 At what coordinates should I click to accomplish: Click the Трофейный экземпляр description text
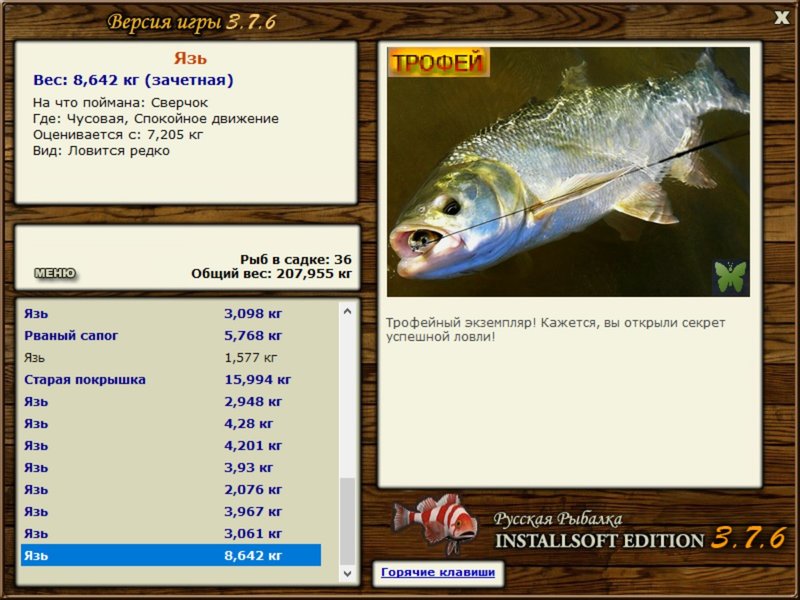pyautogui.click(x=555, y=330)
